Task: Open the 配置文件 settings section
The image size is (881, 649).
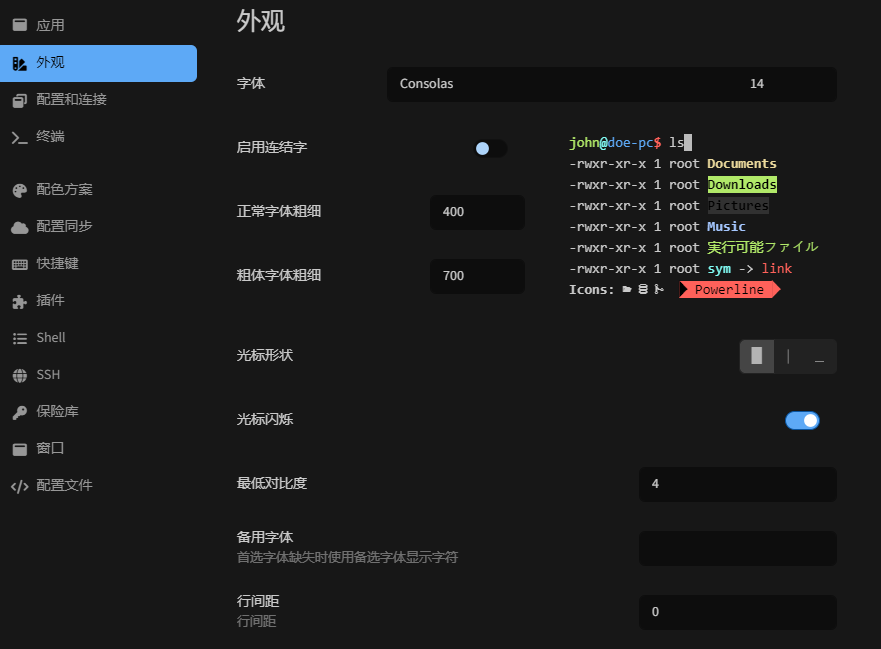Action: pos(64,486)
